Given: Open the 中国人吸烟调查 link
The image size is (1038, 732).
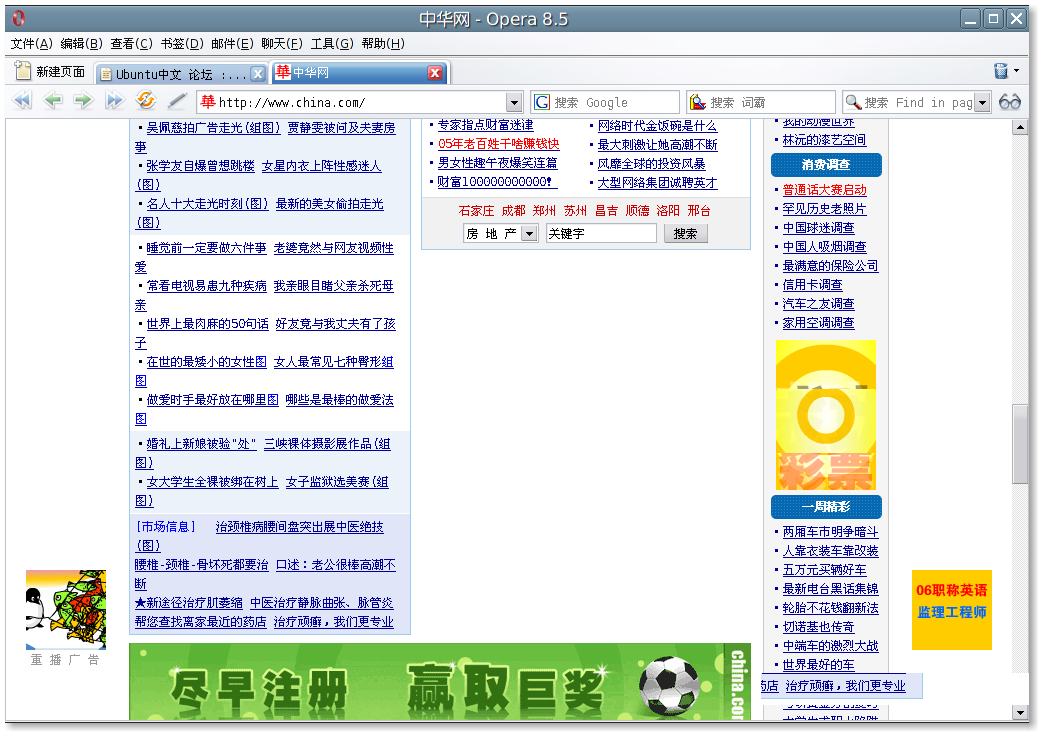Looking at the screenshot, I should (825, 247).
